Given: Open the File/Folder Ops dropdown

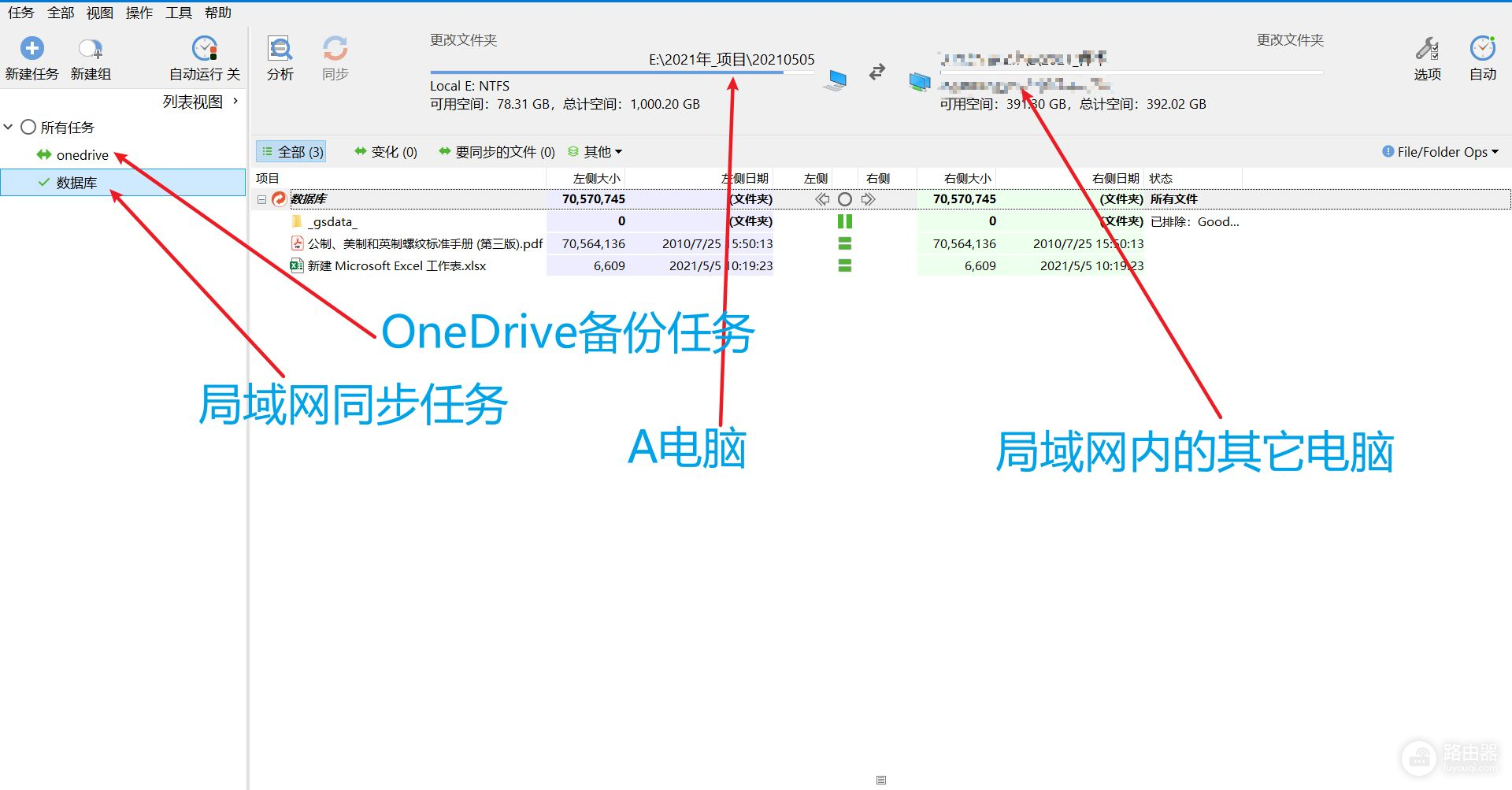Looking at the screenshot, I should [x=1440, y=152].
